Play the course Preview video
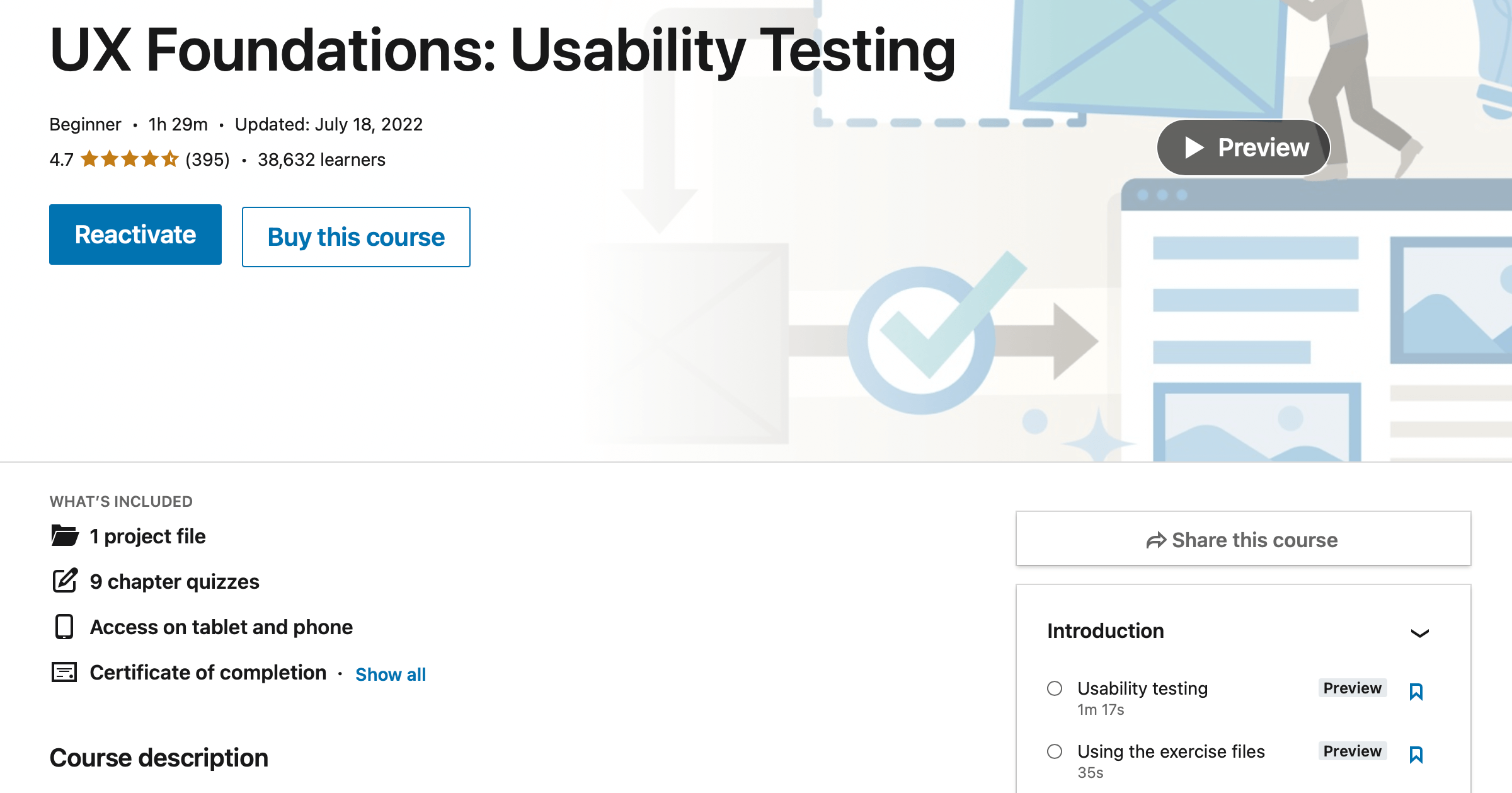The image size is (1512, 793). tap(1244, 148)
